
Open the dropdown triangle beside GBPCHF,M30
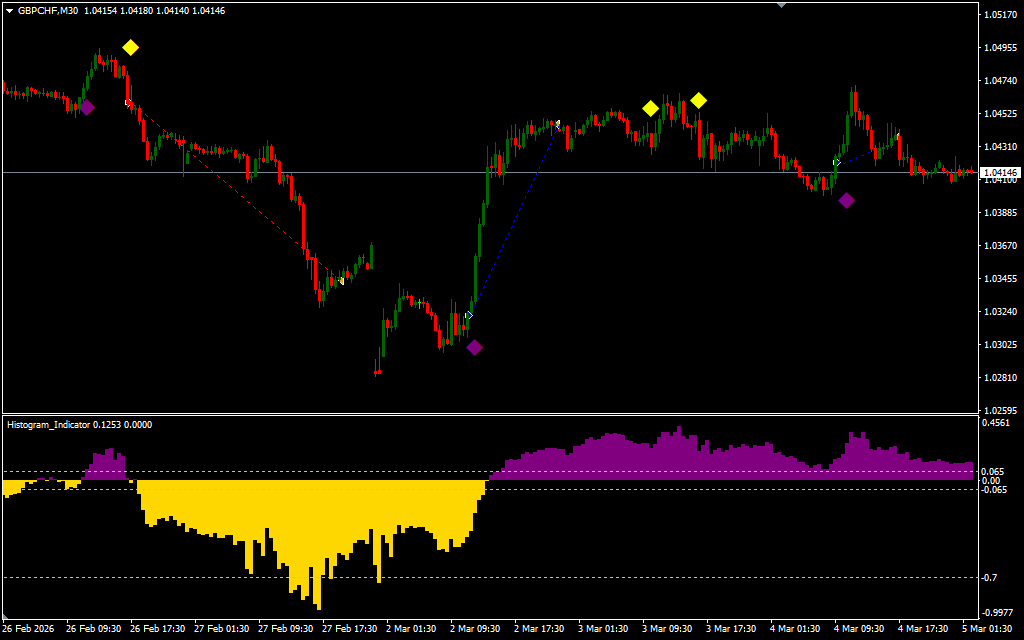coord(9,10)
